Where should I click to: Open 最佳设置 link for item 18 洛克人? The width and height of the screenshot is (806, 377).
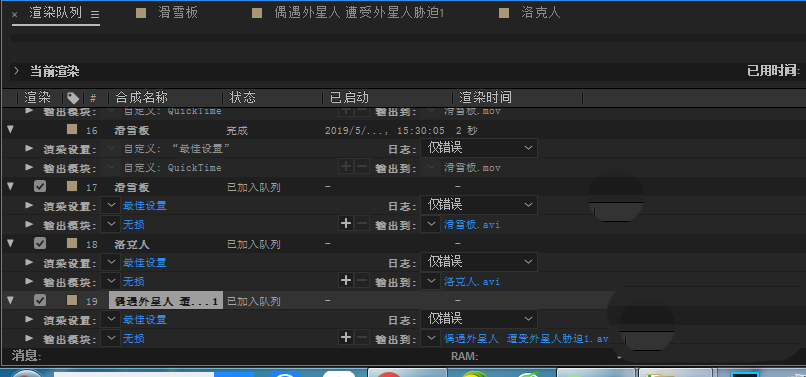click(144, 263)
